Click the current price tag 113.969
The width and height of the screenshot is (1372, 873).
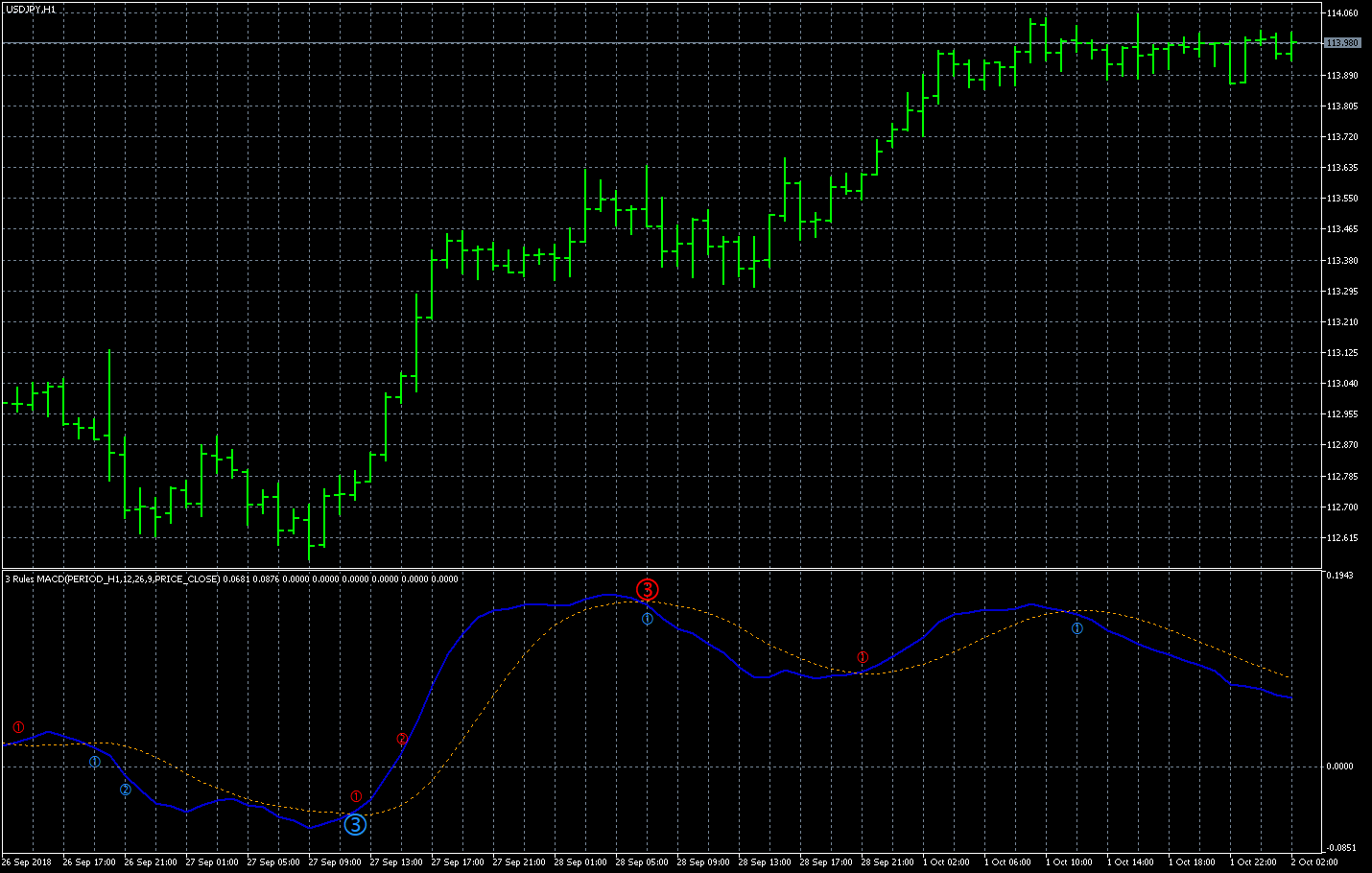pyautogui.click(x=1342, y=43)
